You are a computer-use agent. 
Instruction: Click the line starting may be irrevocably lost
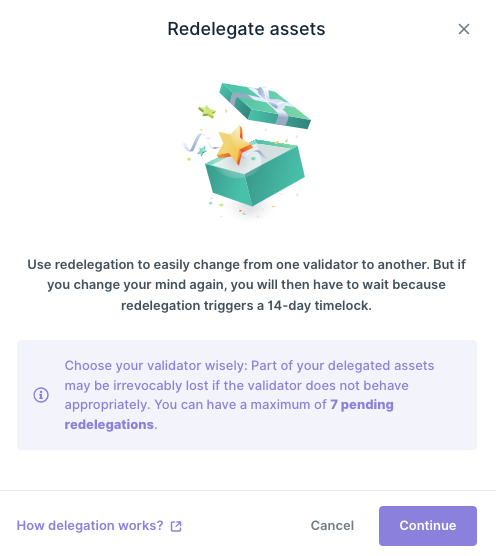[x=236, y=385]
